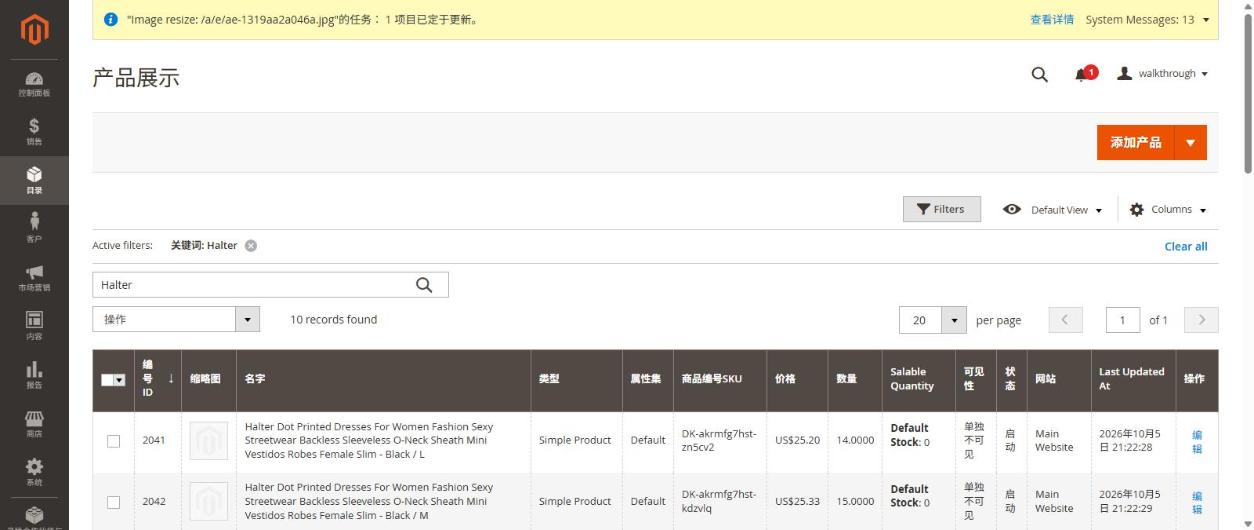1254x530 pixels.
Task: Open the Dashboard (控制面板) sidebar menu
Action: coord(34,85)
